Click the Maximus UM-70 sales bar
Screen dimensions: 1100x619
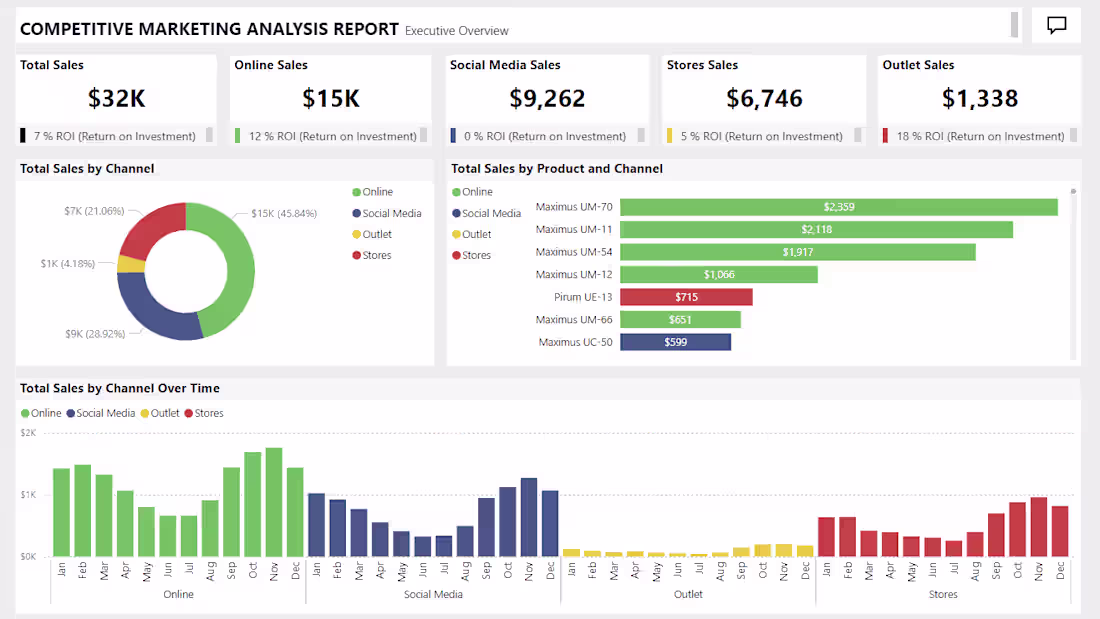[838, 207]
